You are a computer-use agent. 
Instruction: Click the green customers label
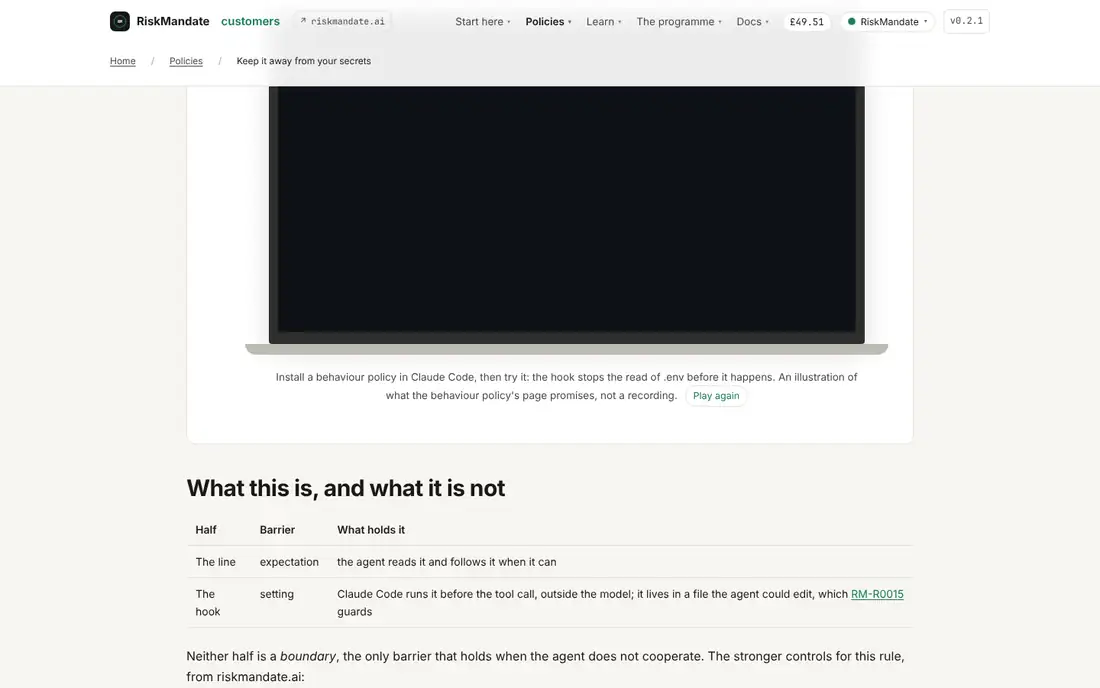pos(250,21)
